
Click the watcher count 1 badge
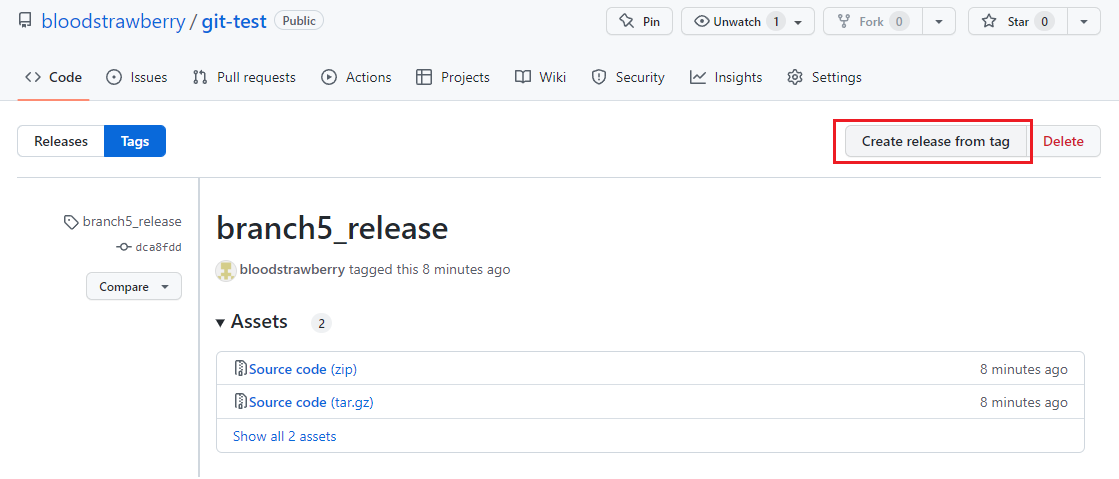point(776,21)
